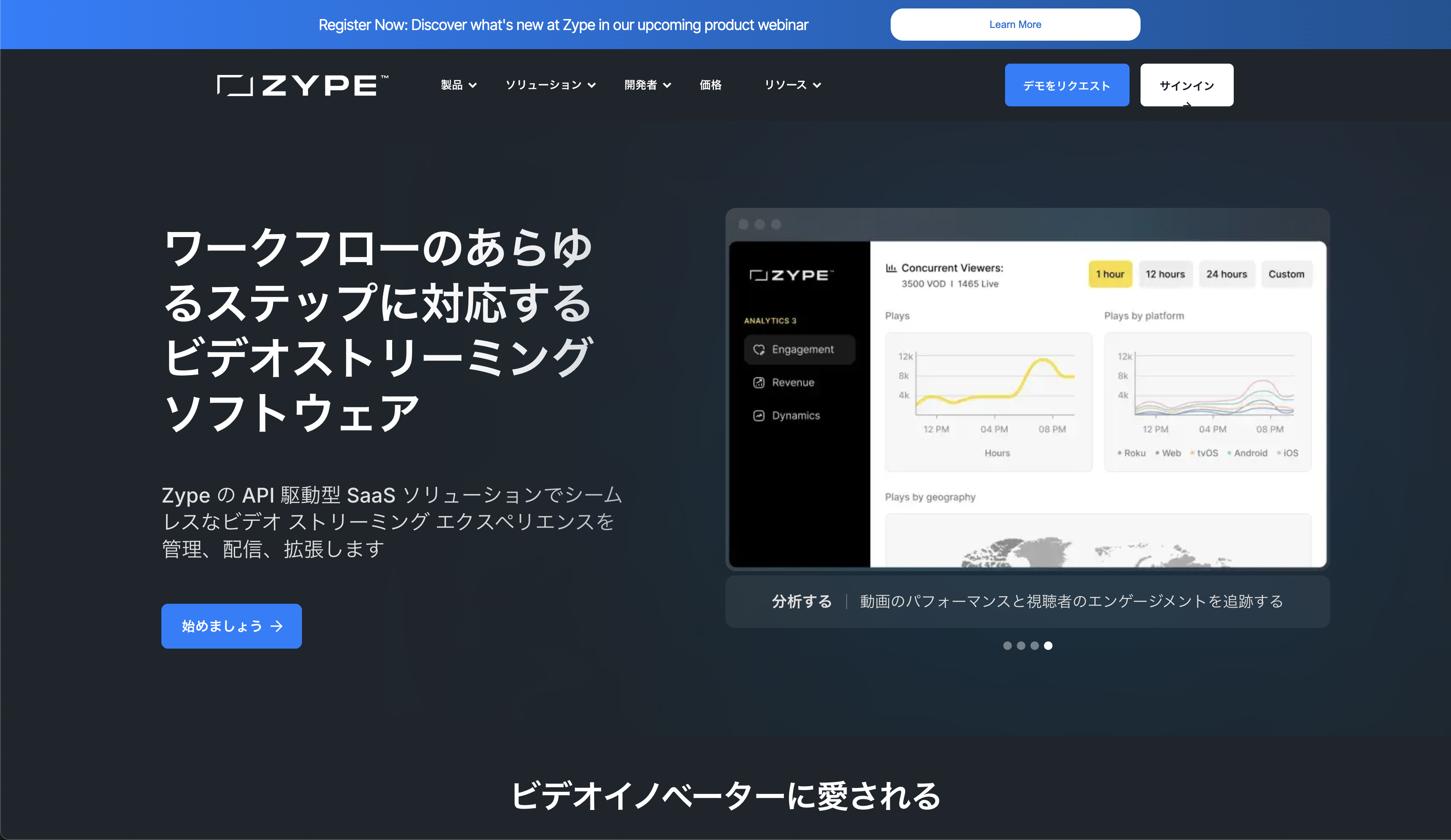Viewport: 1451px width, 840px height.
Task: Click the arrow icon on 始めましょう button
Action: [x=277, y=626]
